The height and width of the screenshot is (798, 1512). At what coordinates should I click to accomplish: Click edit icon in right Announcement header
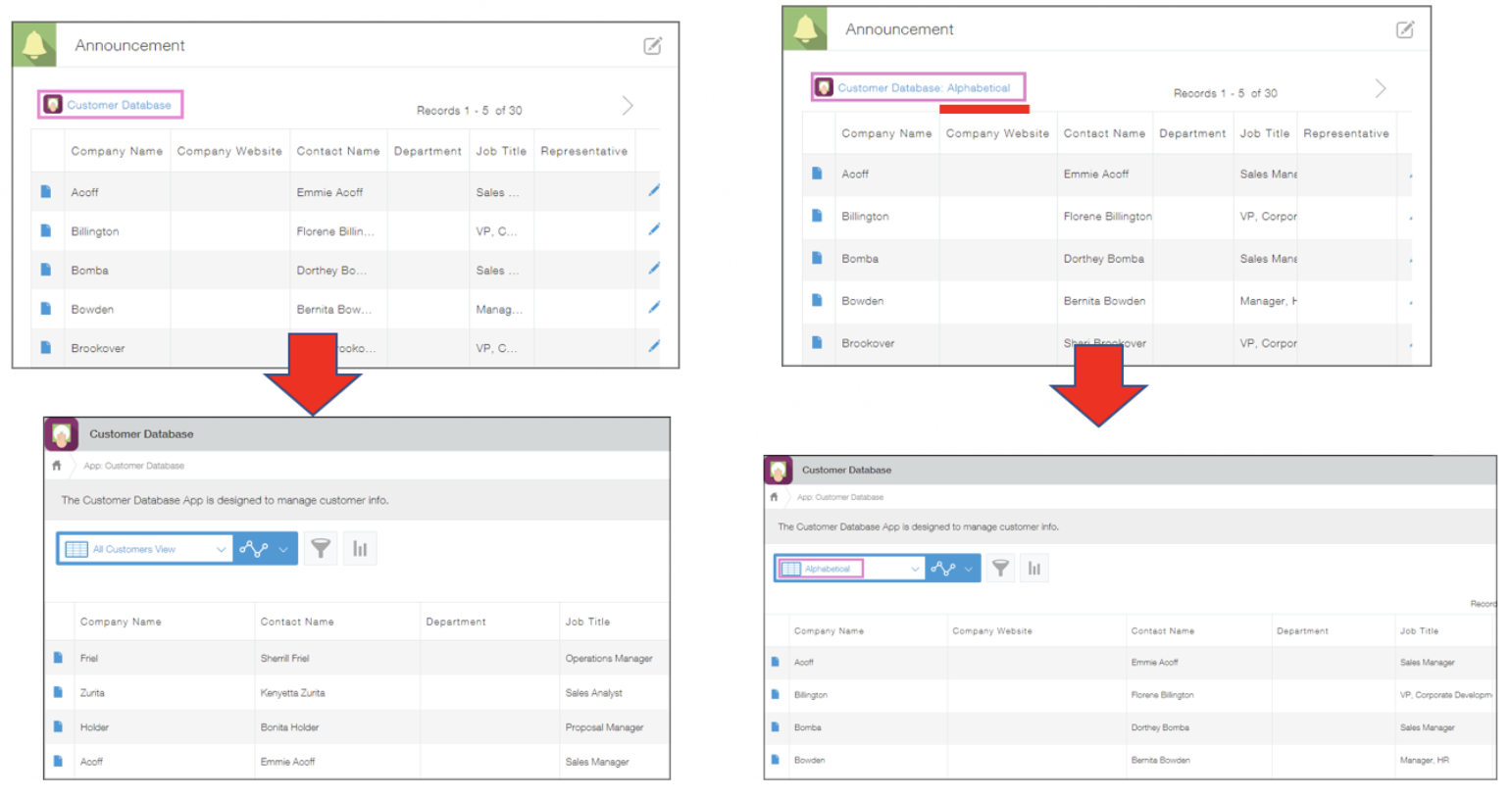[1404, 29]
